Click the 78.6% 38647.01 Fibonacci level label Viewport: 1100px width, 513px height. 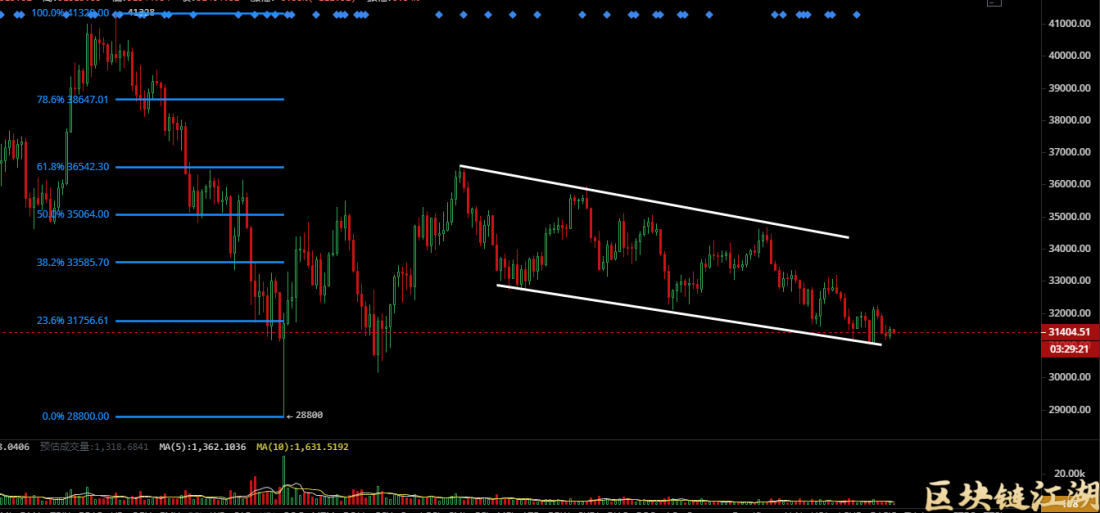point(73,100)
